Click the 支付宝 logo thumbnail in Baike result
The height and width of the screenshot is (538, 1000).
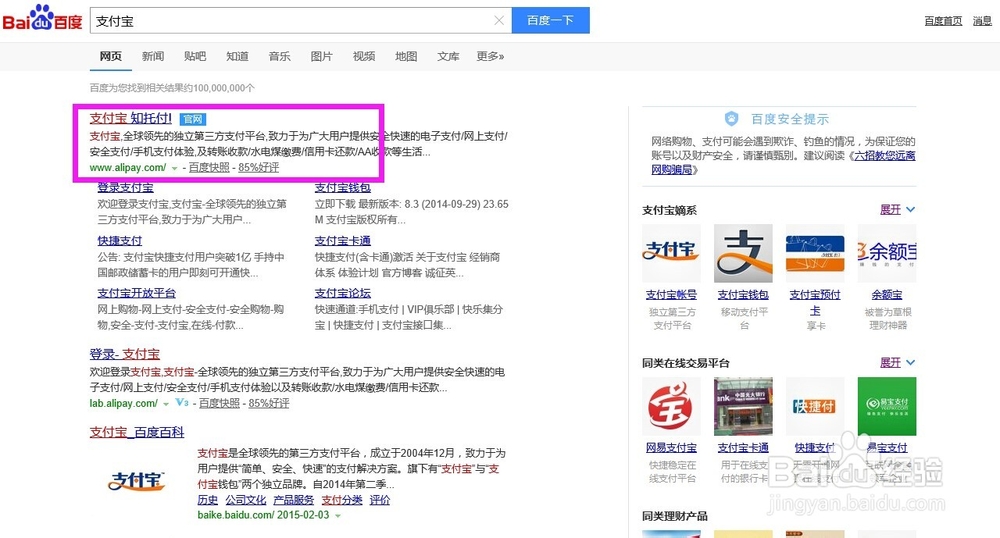click(136, 481)
